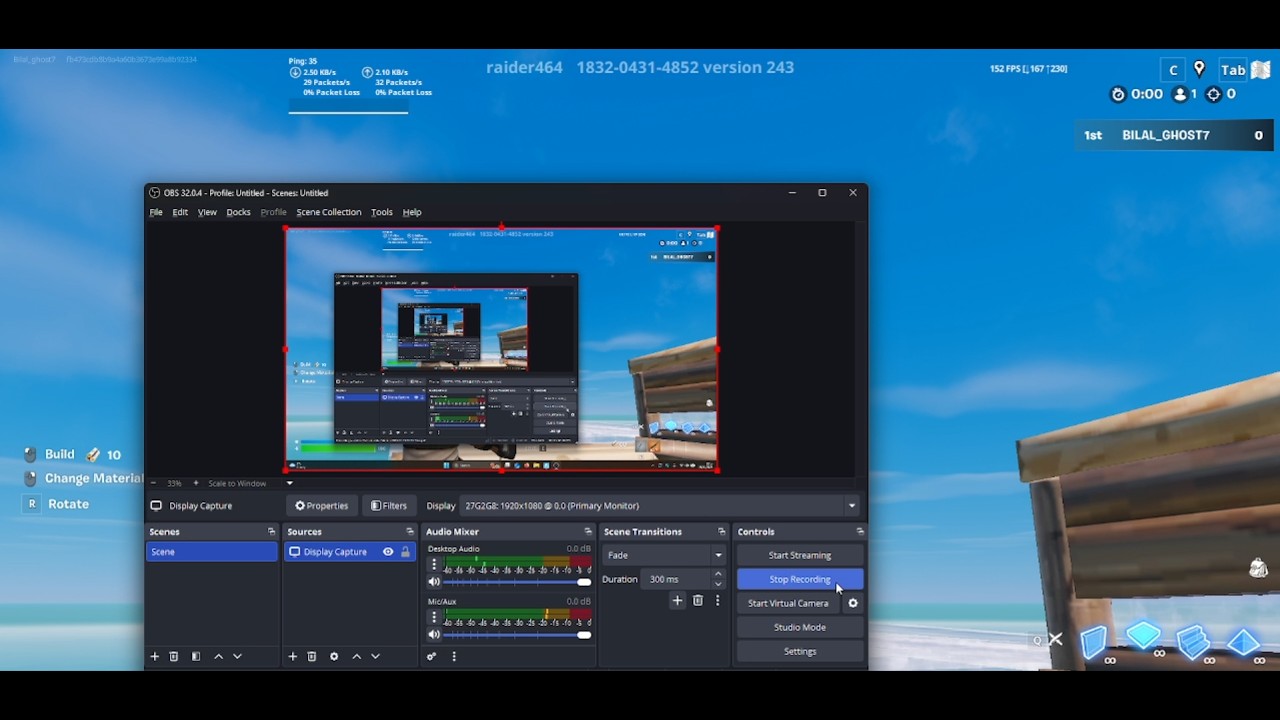This screenshot has height=720, width=1280.
Task: Open OBS Settings
Action: (800, 651)
